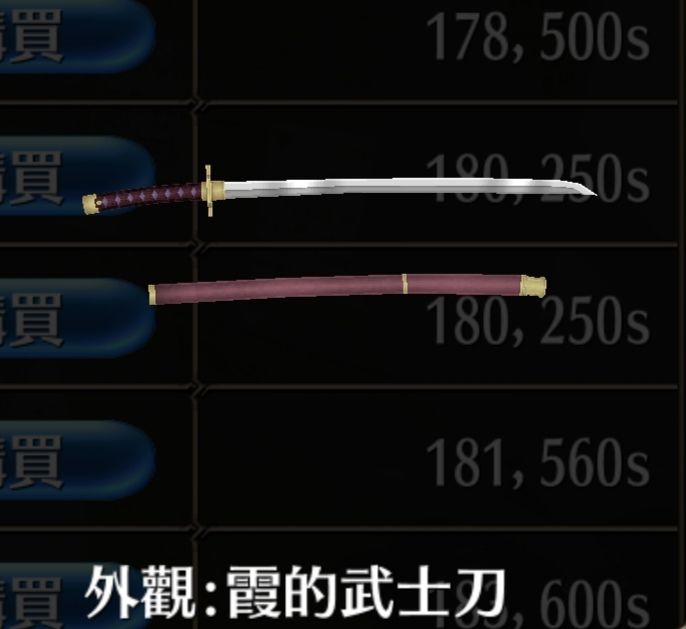This screenshot has width=686, height=629.
Task: Click the gold band on the scabbard
Action: click(x=405, y=283)
